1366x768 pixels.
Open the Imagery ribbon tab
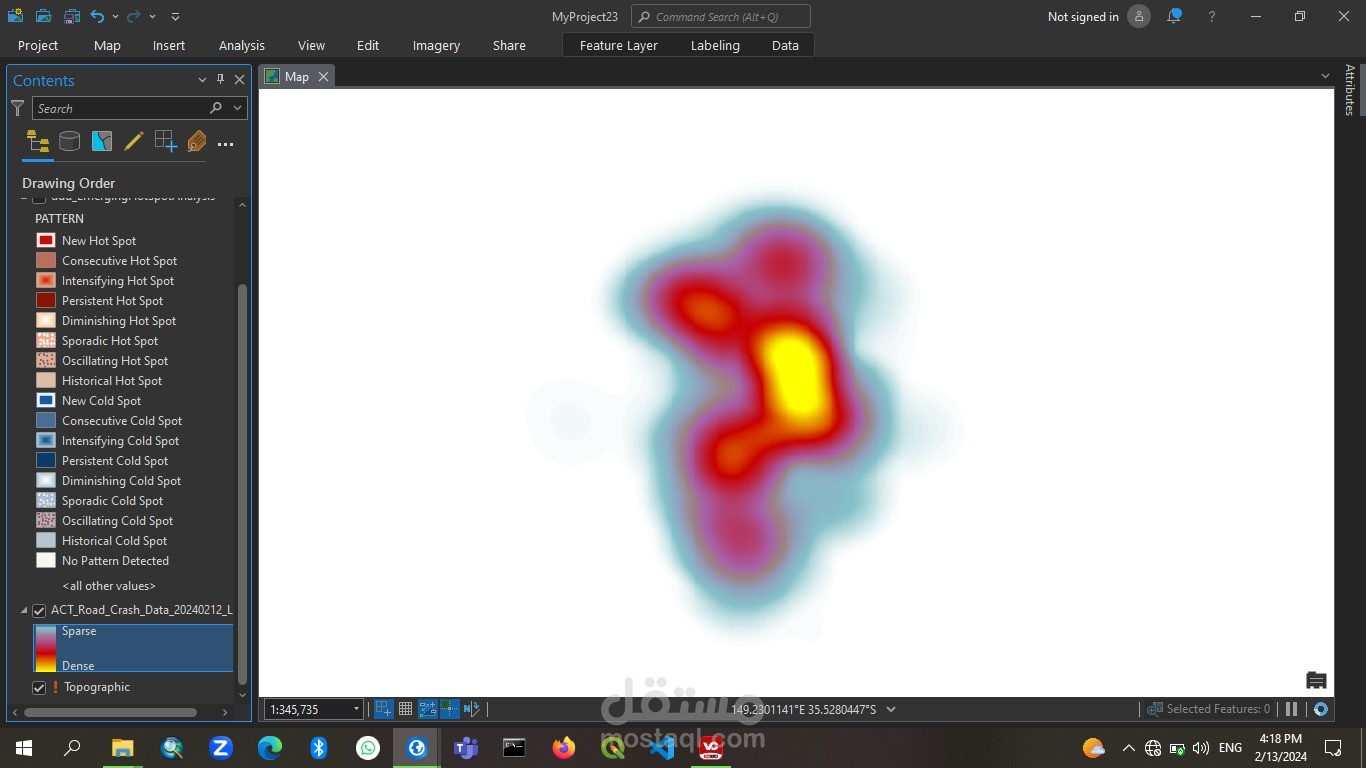coord(436,45)
